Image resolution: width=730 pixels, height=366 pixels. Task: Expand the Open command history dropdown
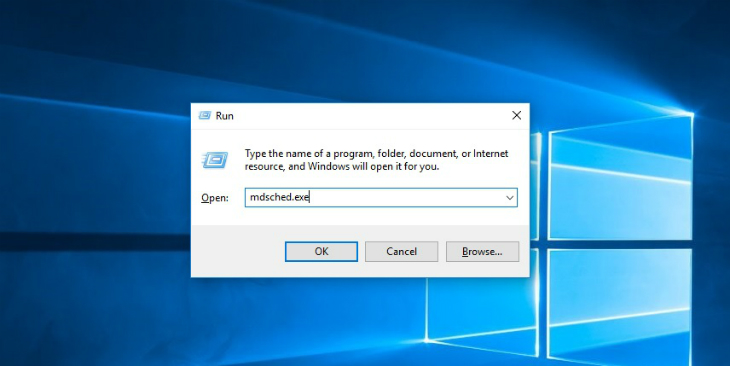coord(510,198)
